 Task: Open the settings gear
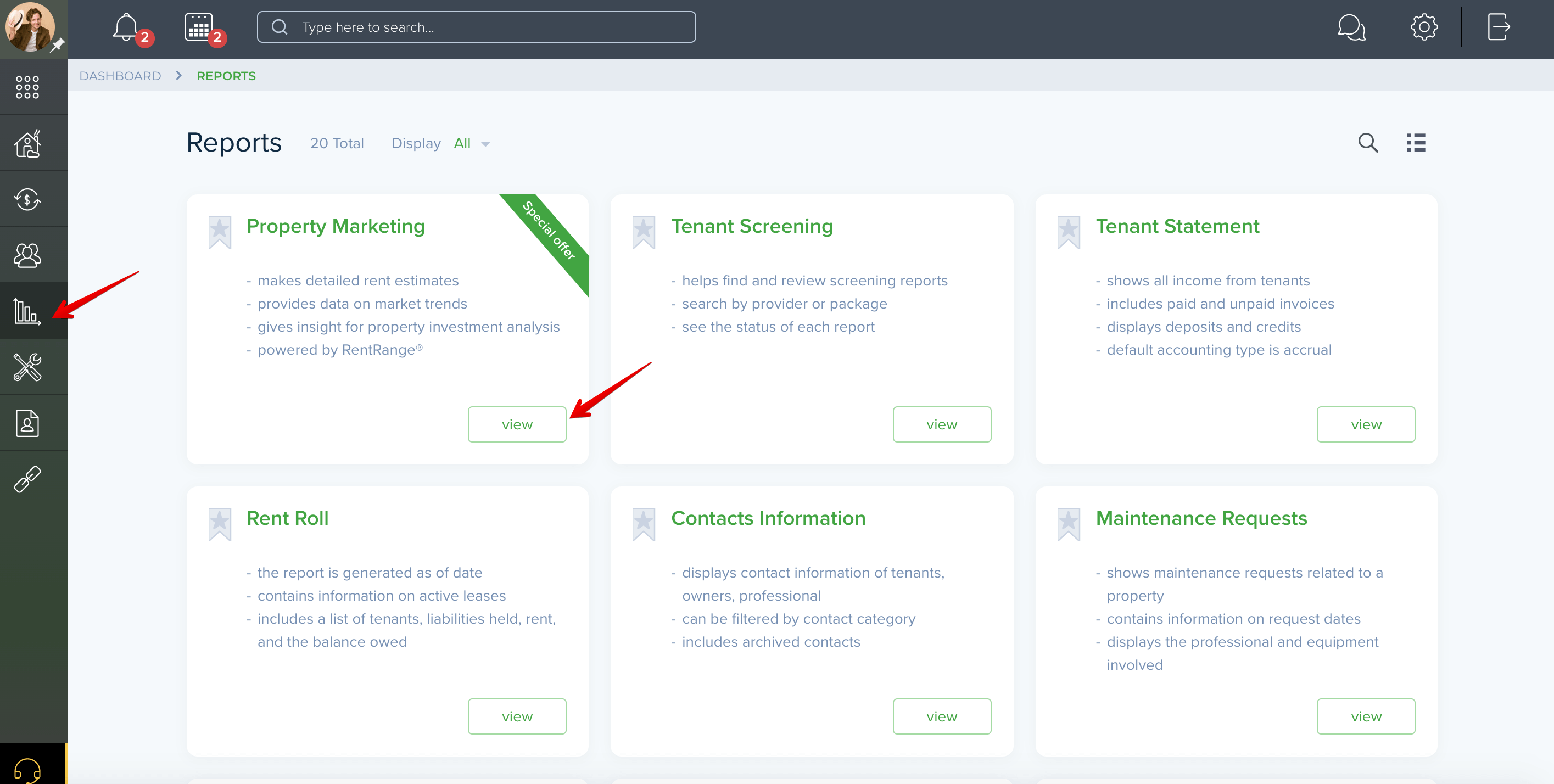click(1424, 27)
